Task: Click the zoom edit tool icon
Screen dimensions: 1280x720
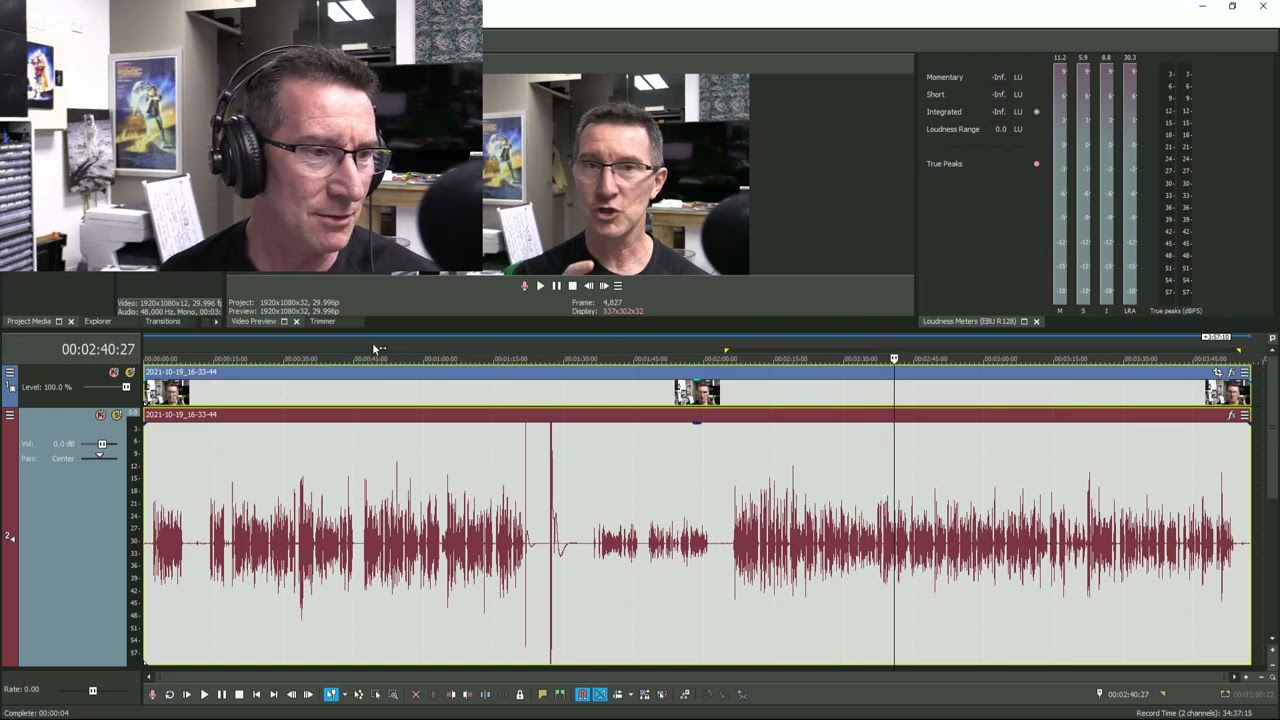Action: 393,694
